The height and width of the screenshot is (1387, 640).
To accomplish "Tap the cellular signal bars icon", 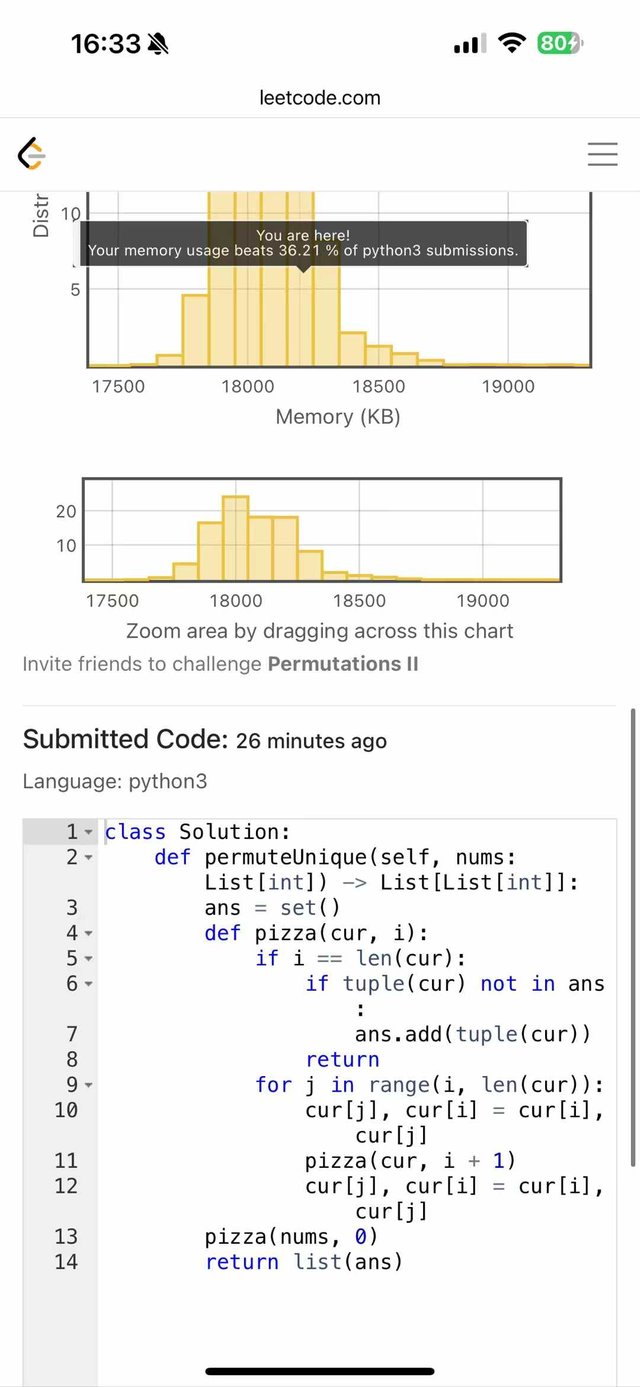I will [x=469, y=43].
